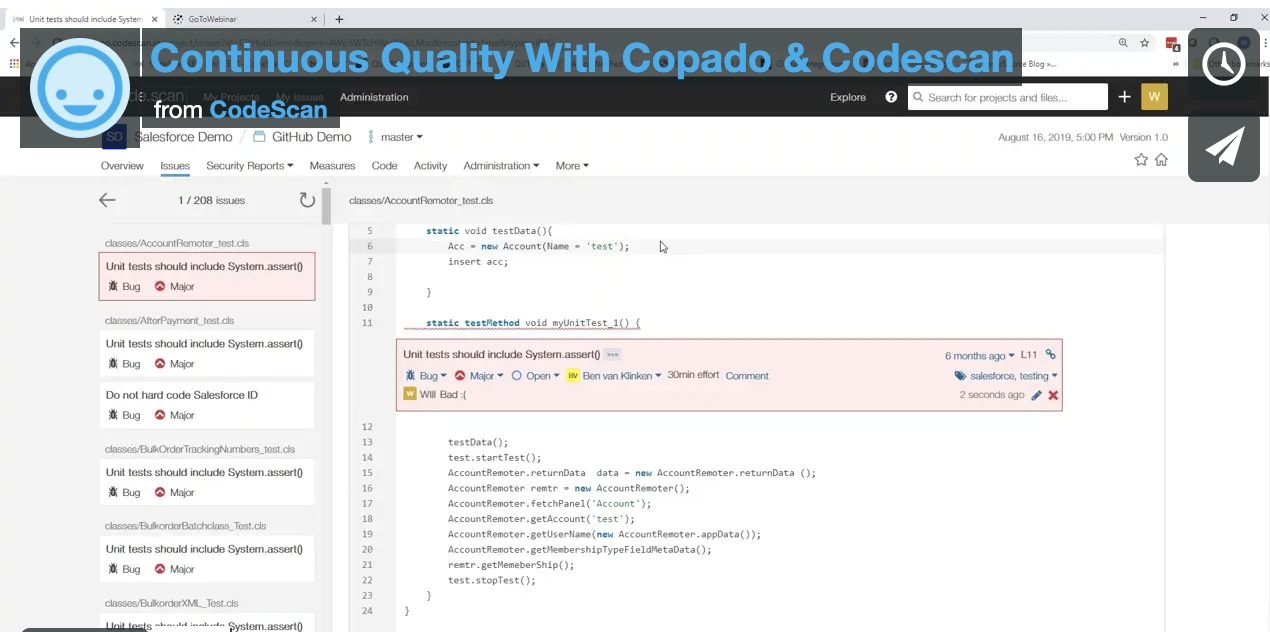Change assignee Ben van Klinken dropdown
The image size is (1270, 632).
click(x=614, y=376)
